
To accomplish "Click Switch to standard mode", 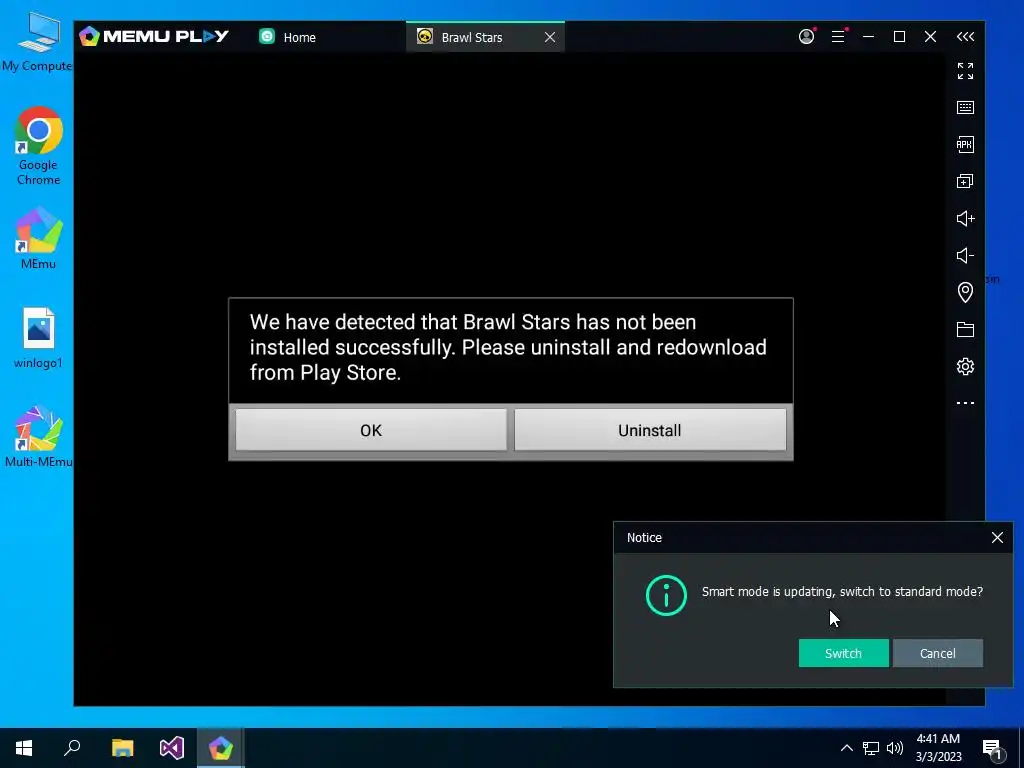I will click(843, 653).
